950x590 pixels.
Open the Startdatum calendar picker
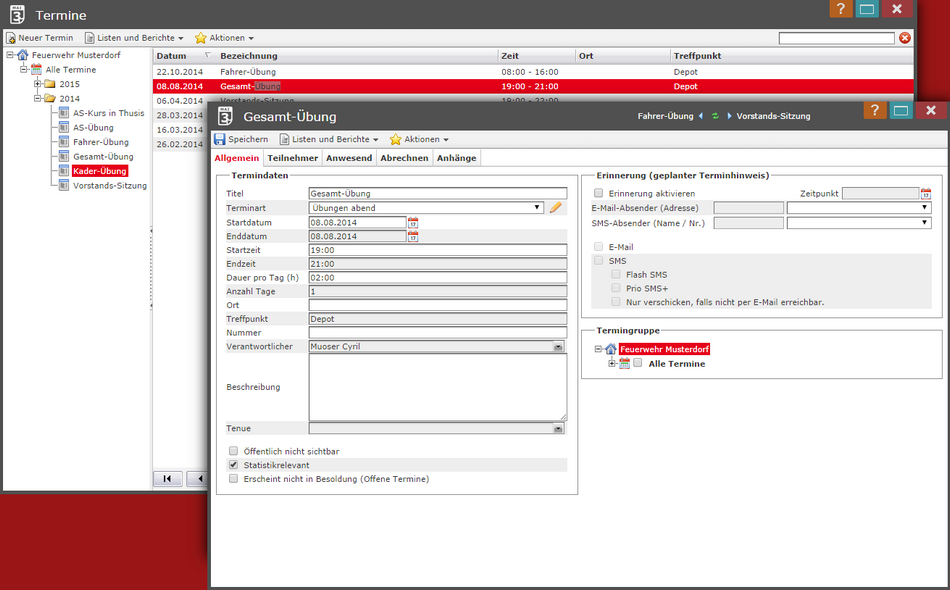coord(413,222)
